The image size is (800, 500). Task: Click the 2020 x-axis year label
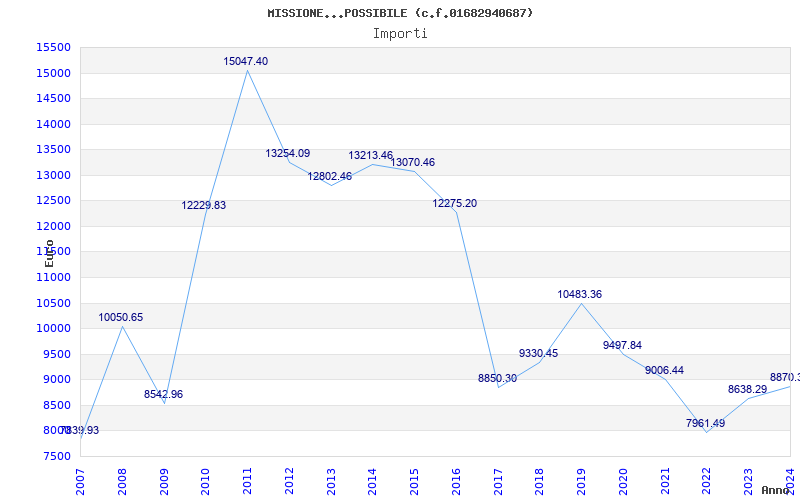click(623, 482)
